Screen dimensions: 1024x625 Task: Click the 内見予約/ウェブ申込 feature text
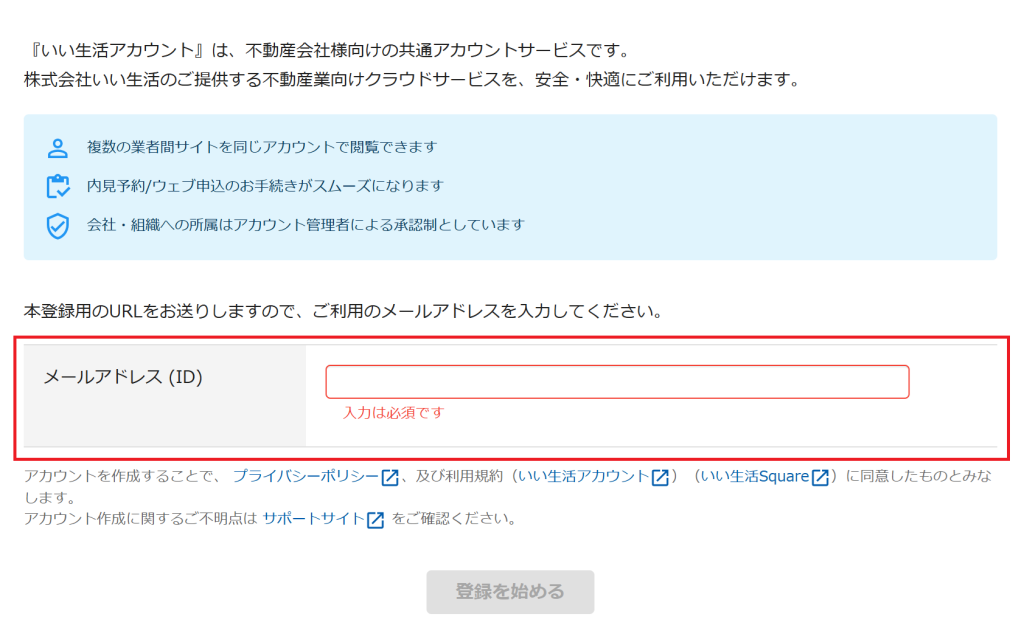pos(265,187)
